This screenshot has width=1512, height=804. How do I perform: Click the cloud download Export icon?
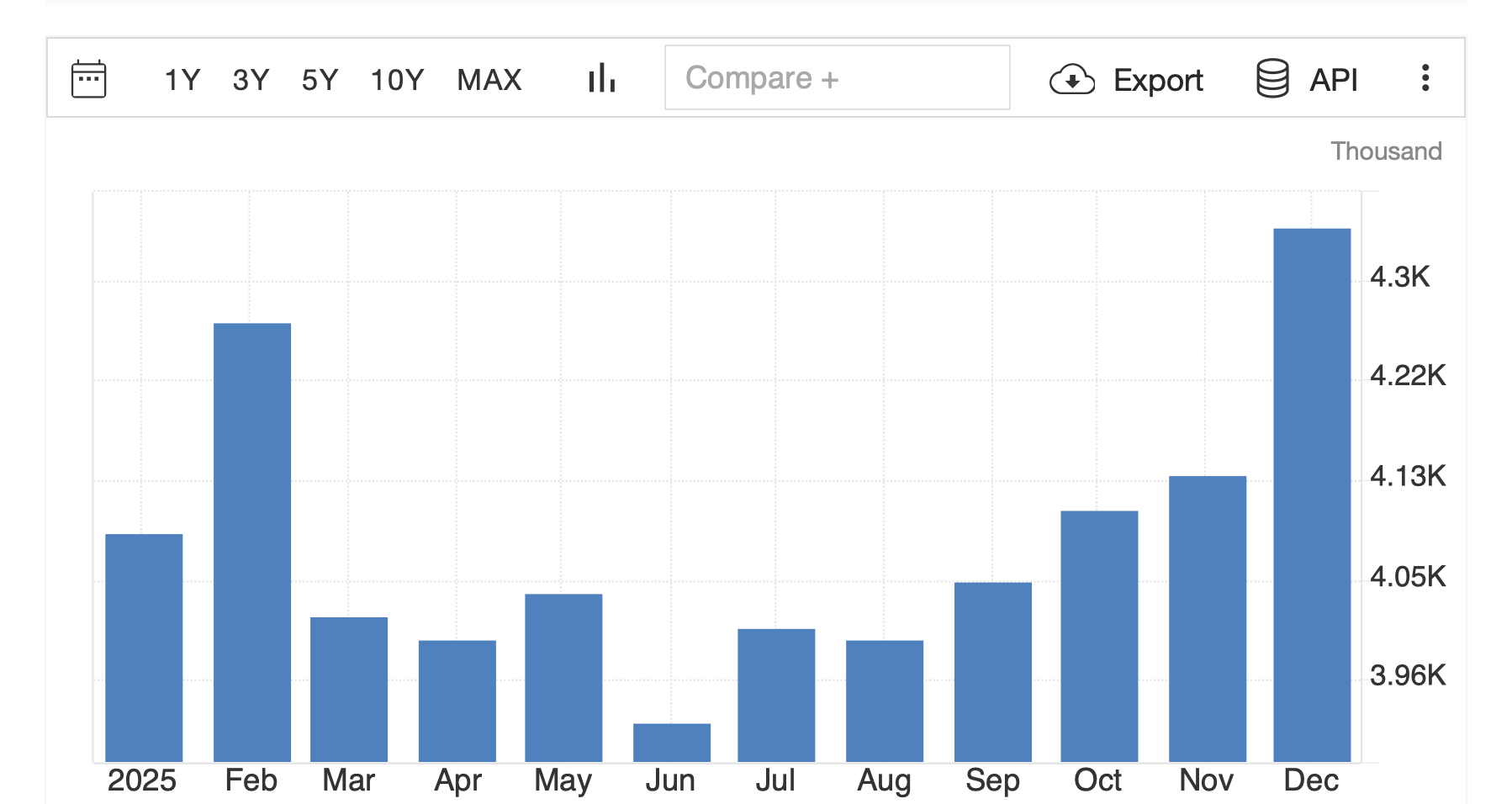[x=1071, y=80]
